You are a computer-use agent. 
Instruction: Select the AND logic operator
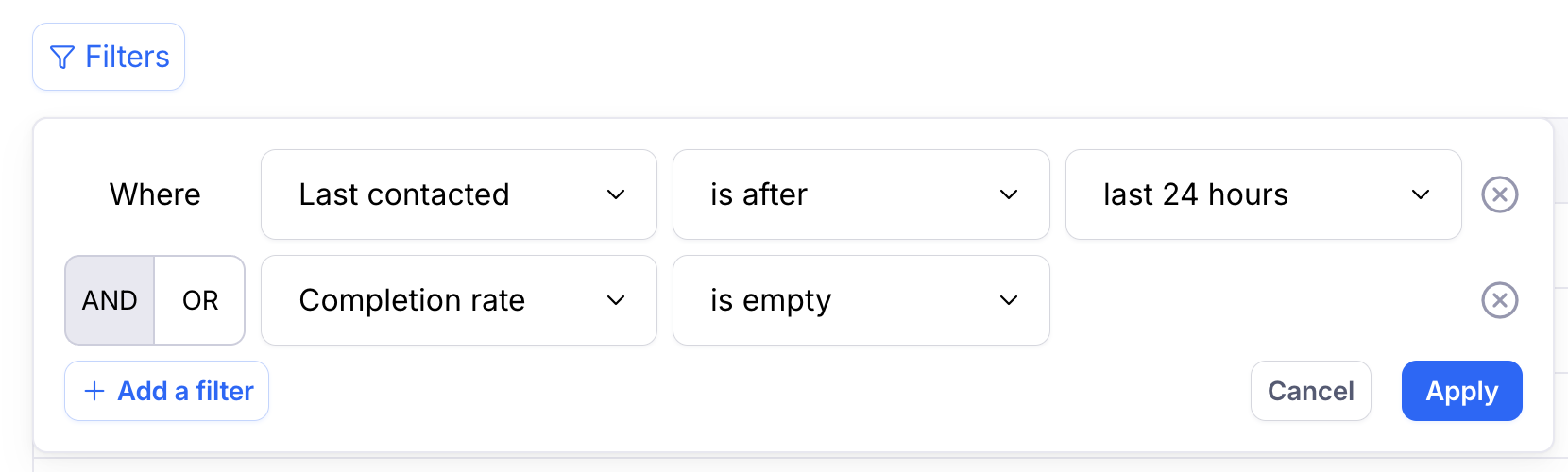tap(110, 300)
